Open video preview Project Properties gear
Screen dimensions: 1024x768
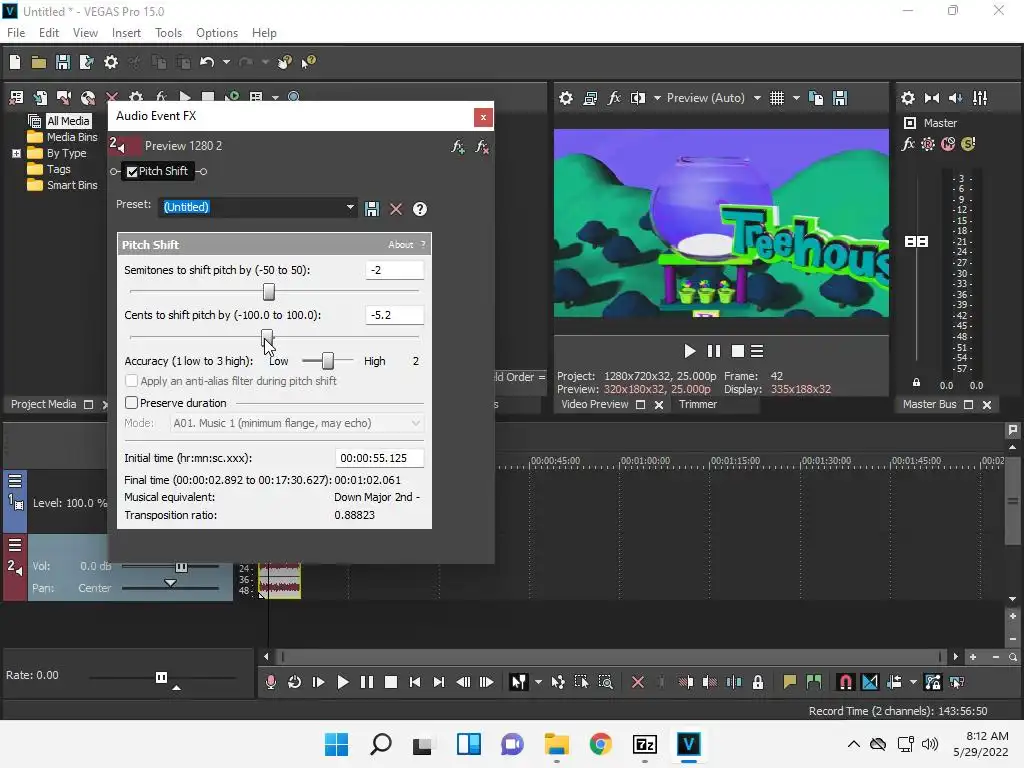566,99
